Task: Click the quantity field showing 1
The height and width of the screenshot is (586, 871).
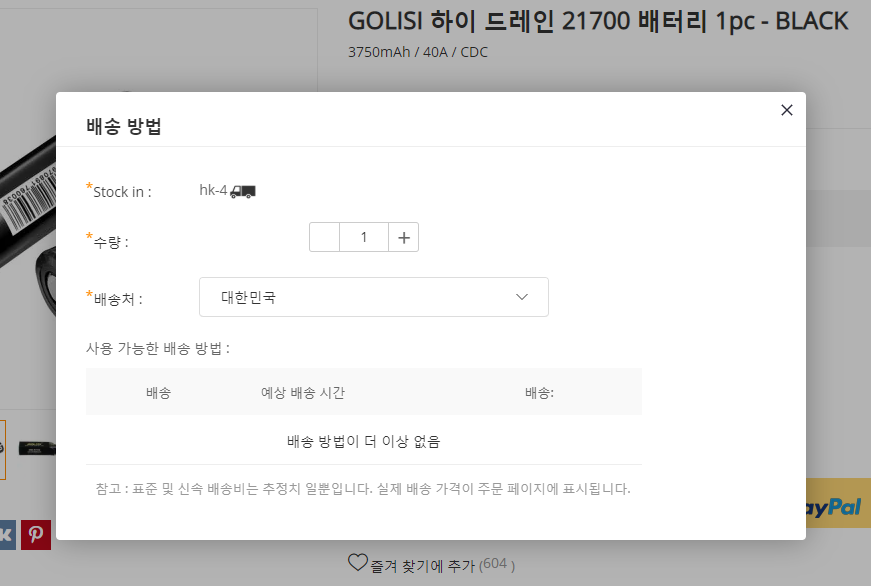Action: point(364,237)
